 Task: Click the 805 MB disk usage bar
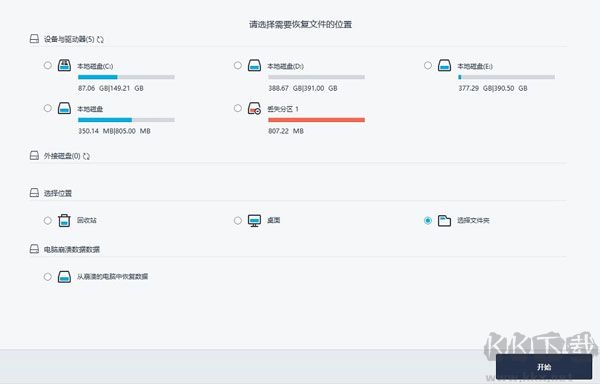pyautogui.click(x=126, y=120)
